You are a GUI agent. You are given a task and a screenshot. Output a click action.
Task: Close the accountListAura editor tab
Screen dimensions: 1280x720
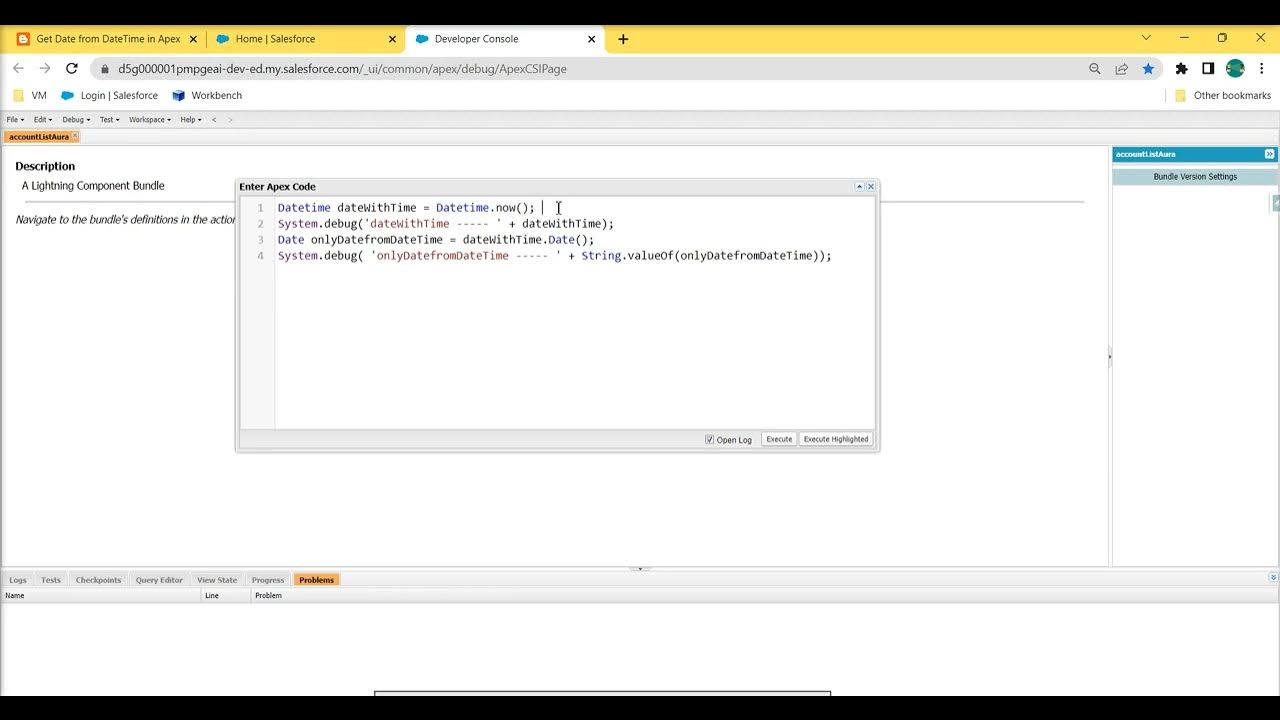point(75,136)
